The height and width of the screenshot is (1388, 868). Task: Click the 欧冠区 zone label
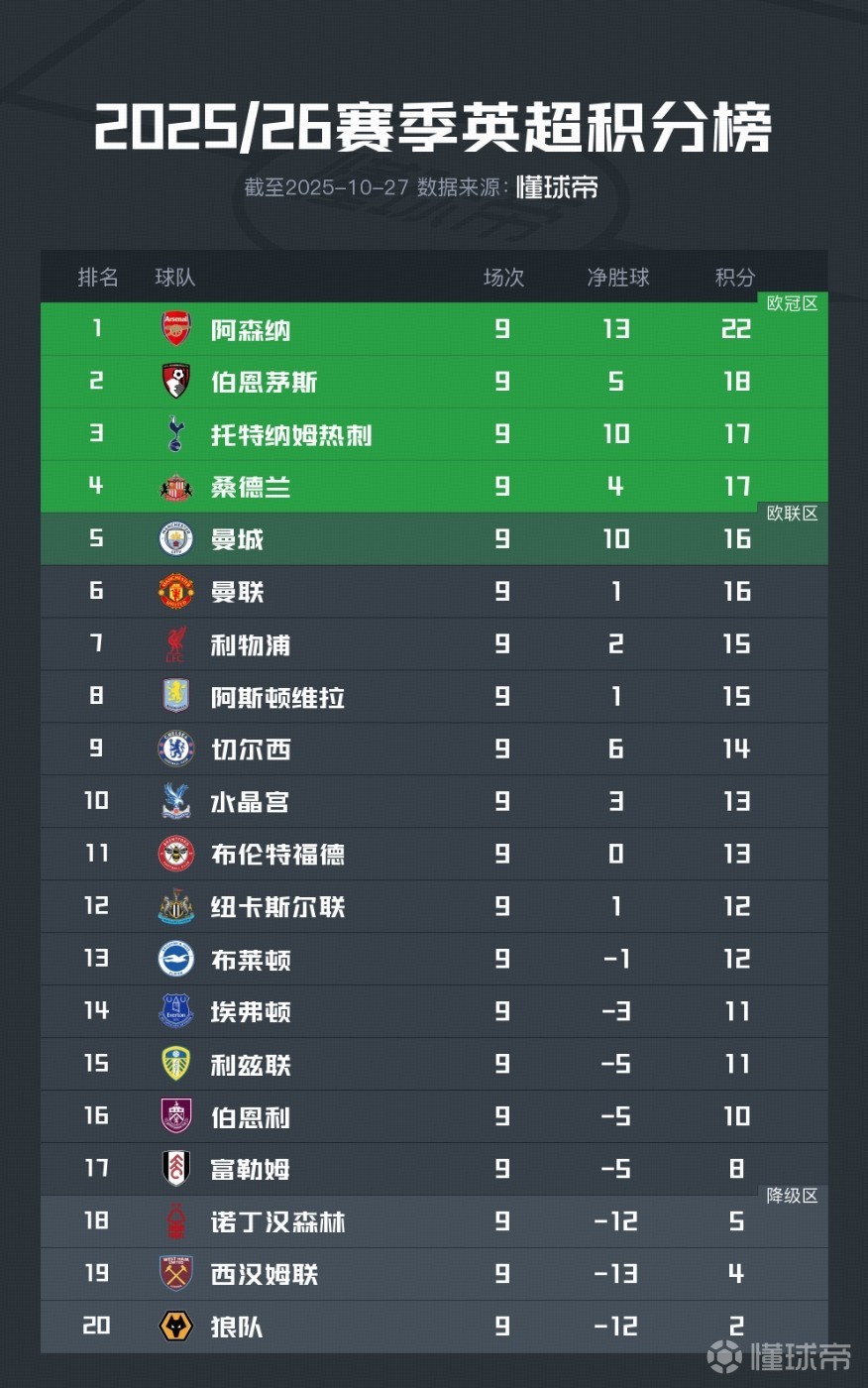pos(793,303)
